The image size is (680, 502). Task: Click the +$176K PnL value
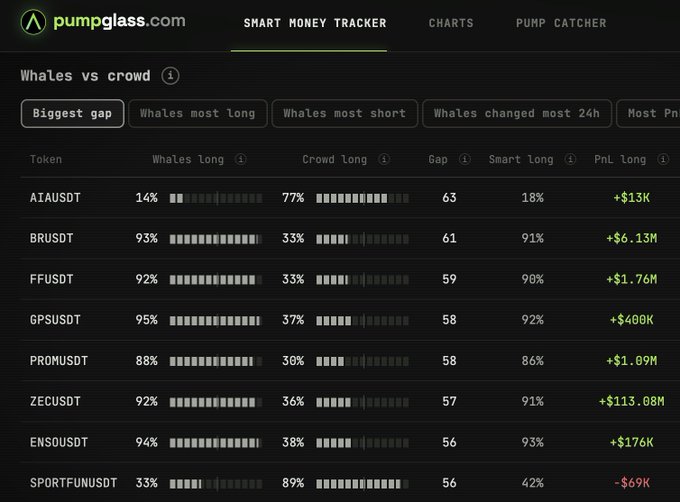[631, 442]
